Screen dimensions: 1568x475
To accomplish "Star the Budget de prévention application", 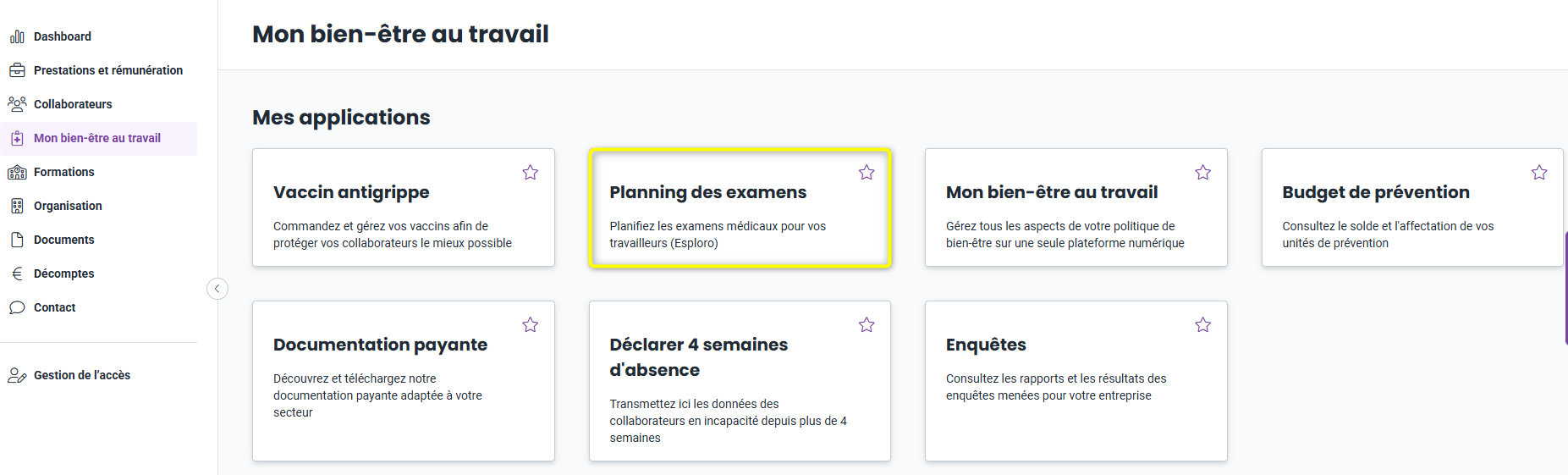I will tap(1539, 173).
